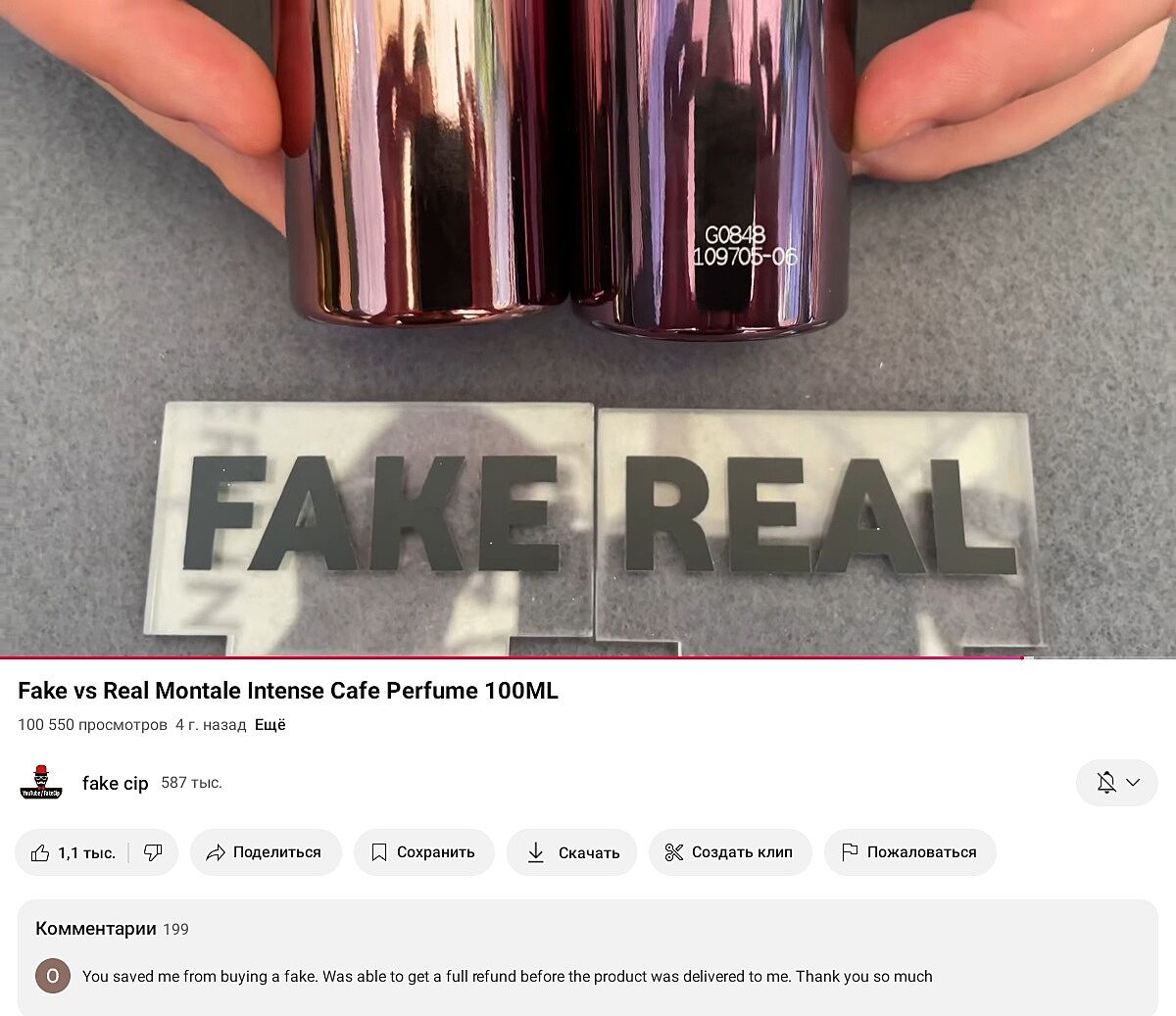Open the commenter's O avatar
1176x1016 pixels.
53,976
